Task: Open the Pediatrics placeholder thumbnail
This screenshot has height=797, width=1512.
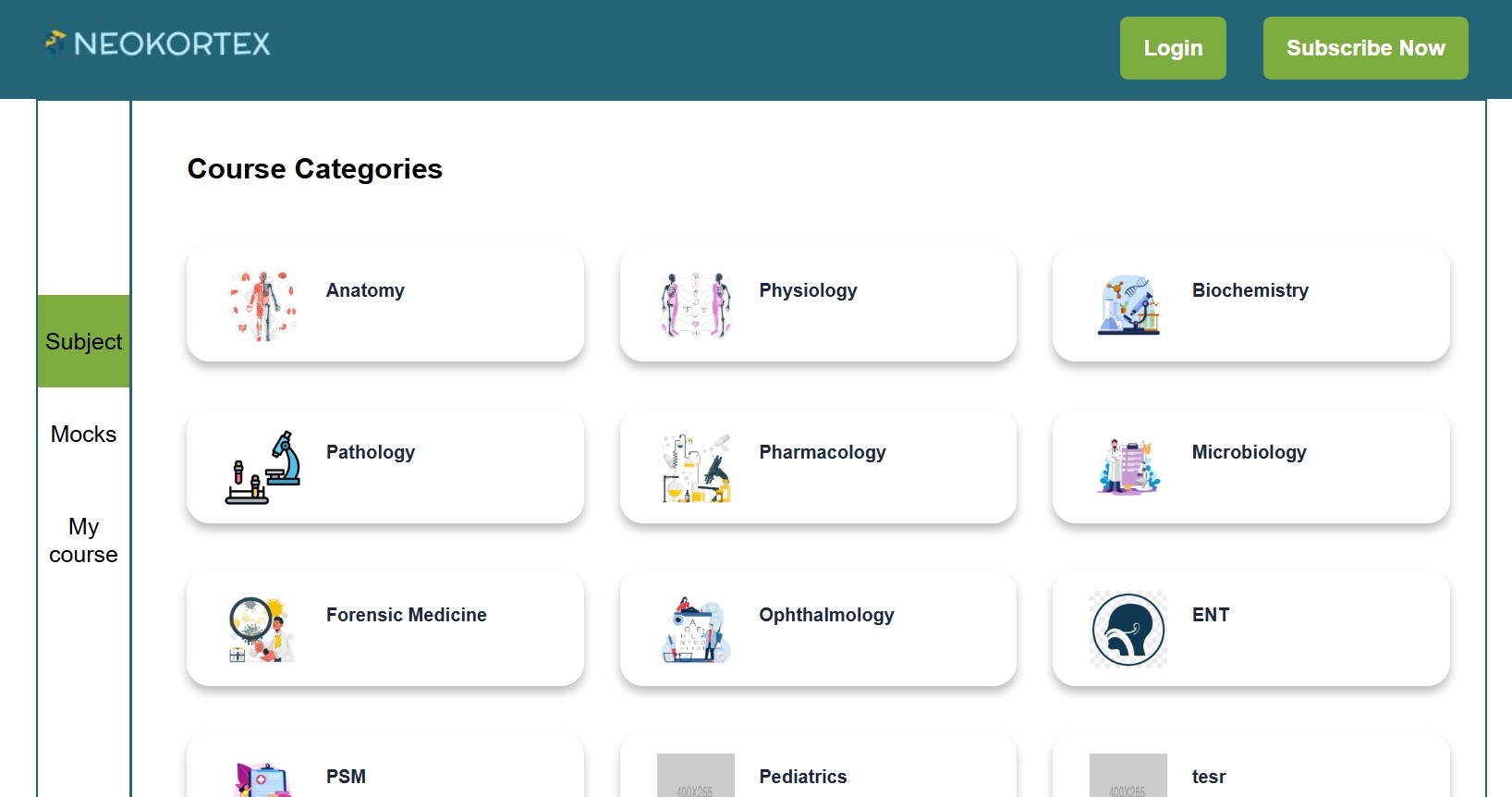Action: pos(695,777)
